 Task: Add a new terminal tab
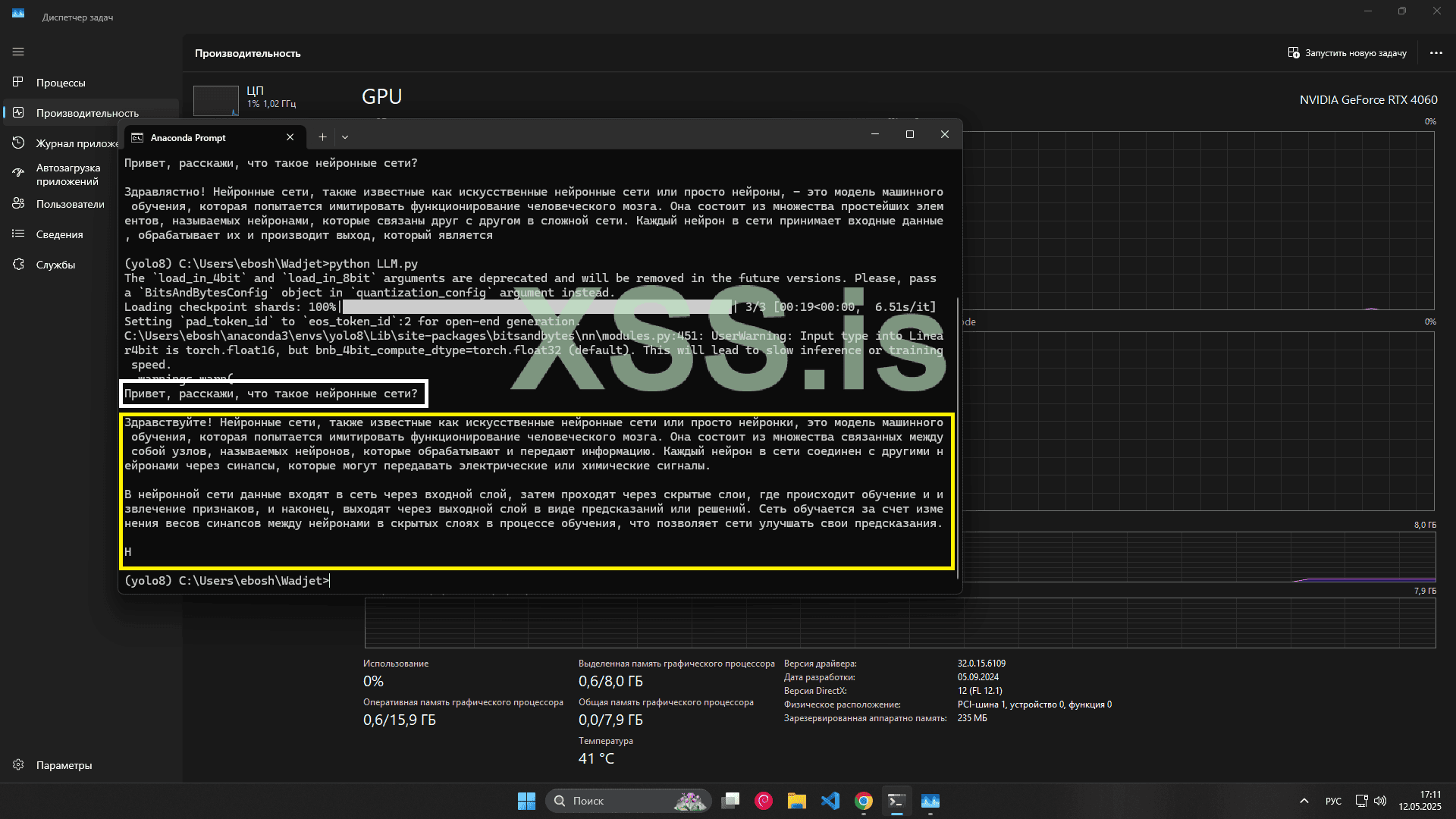tap(322, 137)
